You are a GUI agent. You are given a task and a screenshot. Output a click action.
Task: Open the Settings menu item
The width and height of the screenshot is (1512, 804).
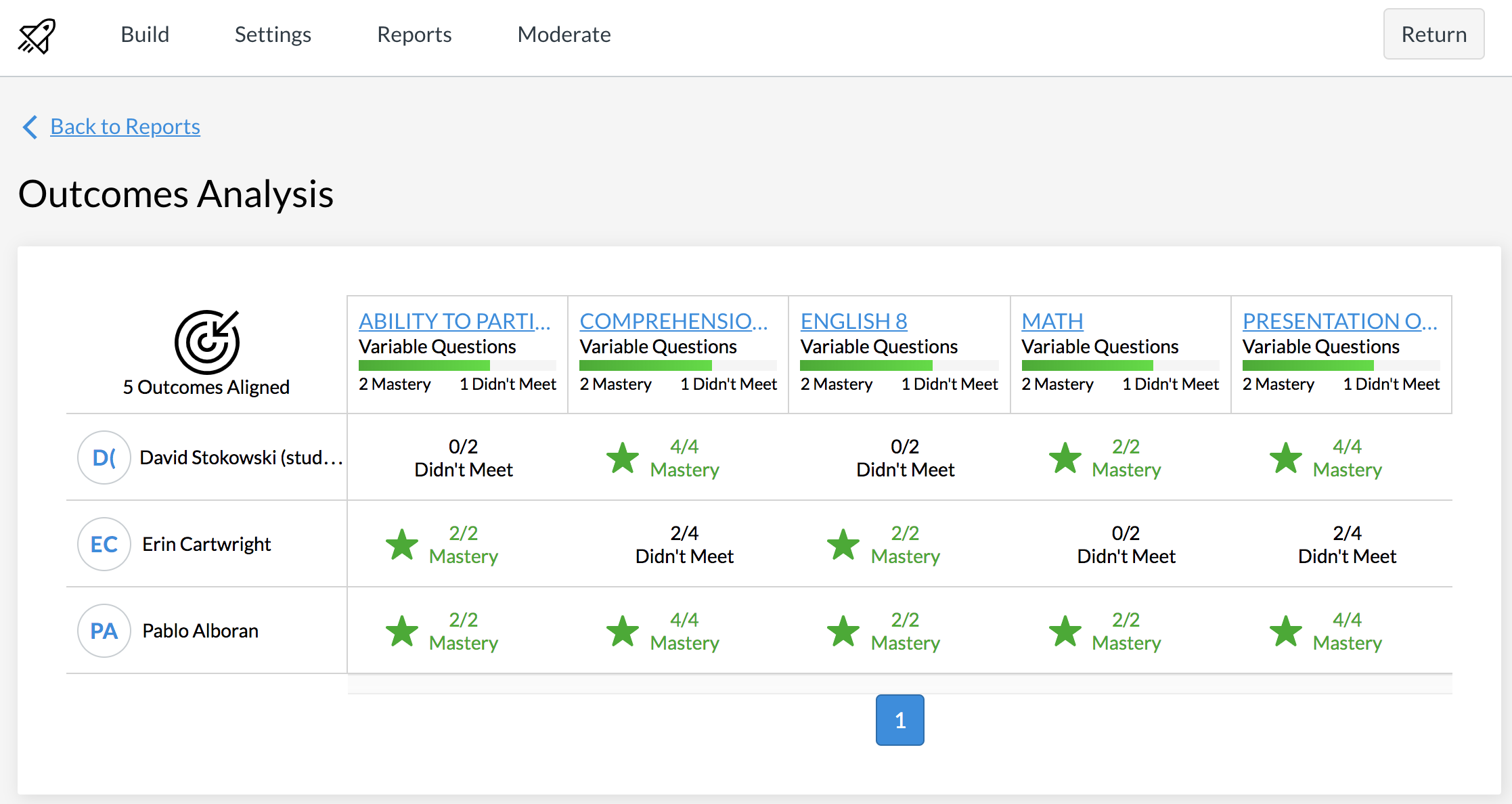[x=273, y=35]
